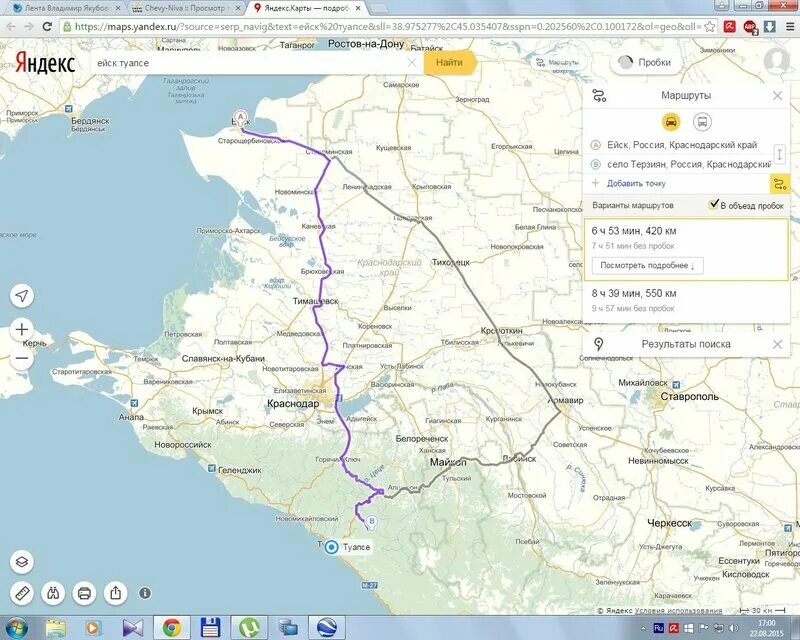Swap route points A and B arrow
The height and width of the screenshot is (640, 800).
[780, 154]
